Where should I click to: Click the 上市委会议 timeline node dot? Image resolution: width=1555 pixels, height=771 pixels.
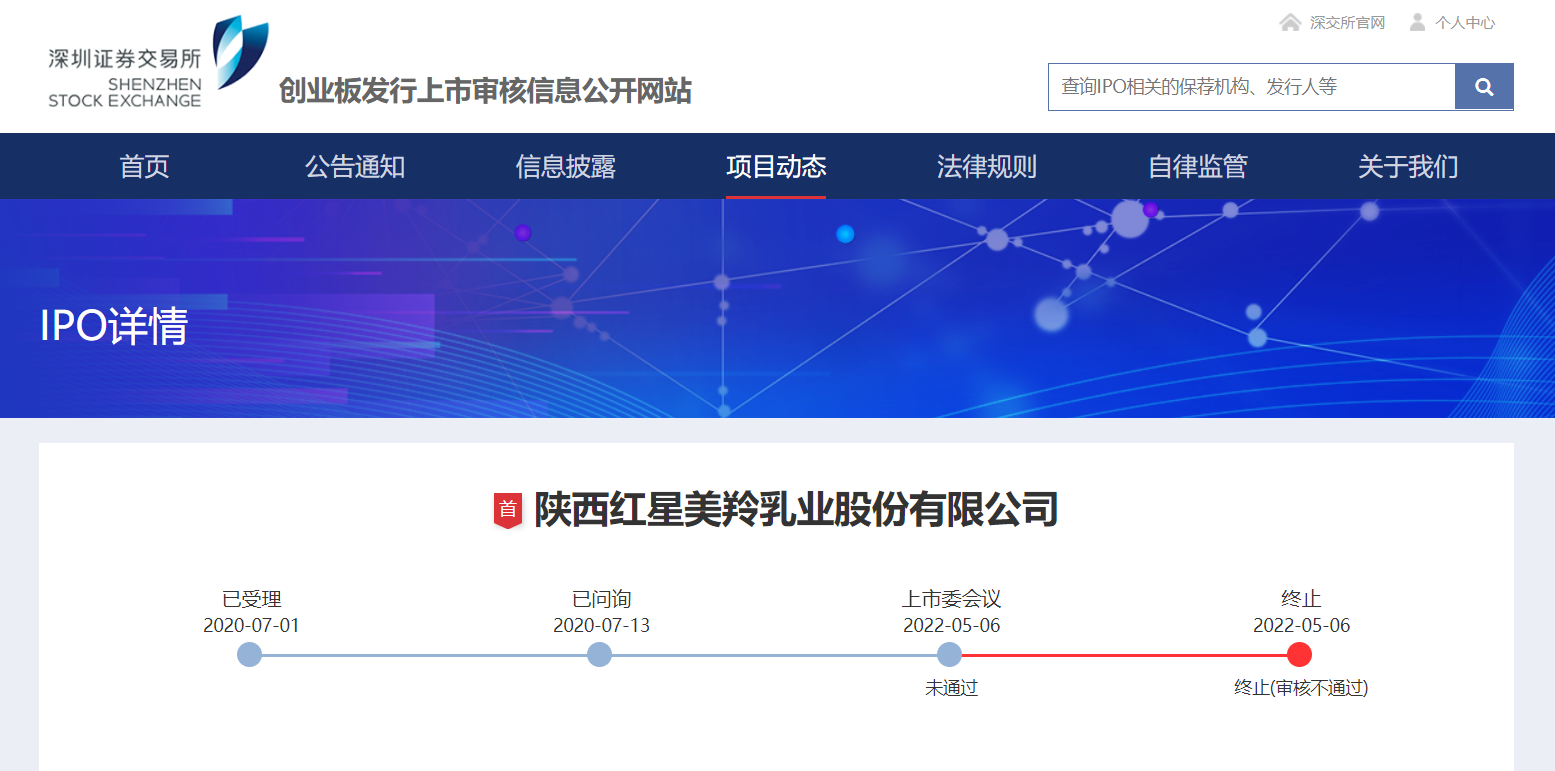(x=949, y=655)
